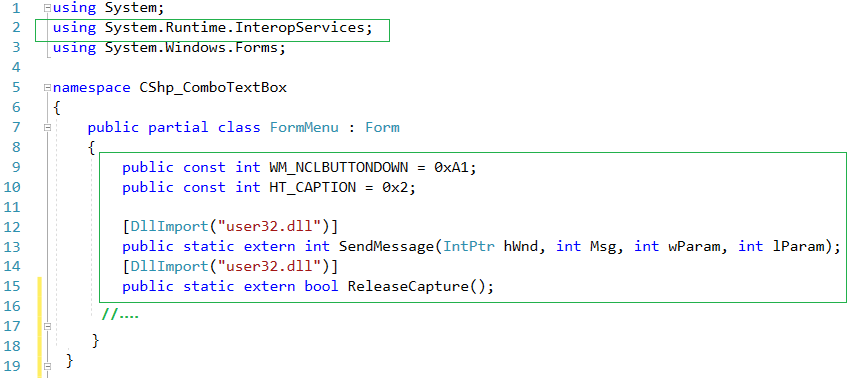Viewport: 854px width, 378px height.
Task: Collapse the CShp_ComboTextBox namespace block
Action: tap(47, 88)
